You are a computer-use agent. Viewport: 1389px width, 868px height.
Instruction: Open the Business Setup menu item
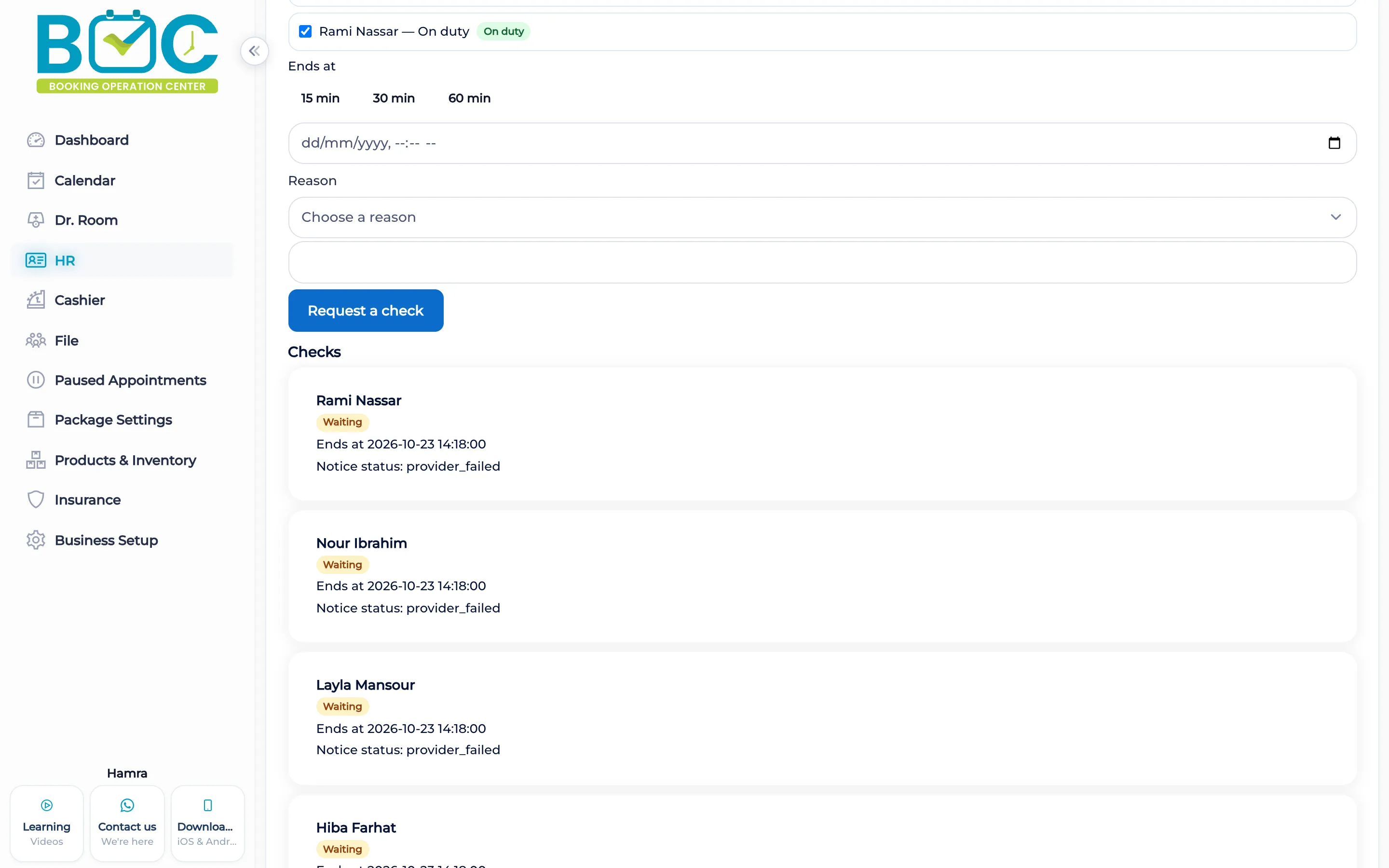[122, 540]
